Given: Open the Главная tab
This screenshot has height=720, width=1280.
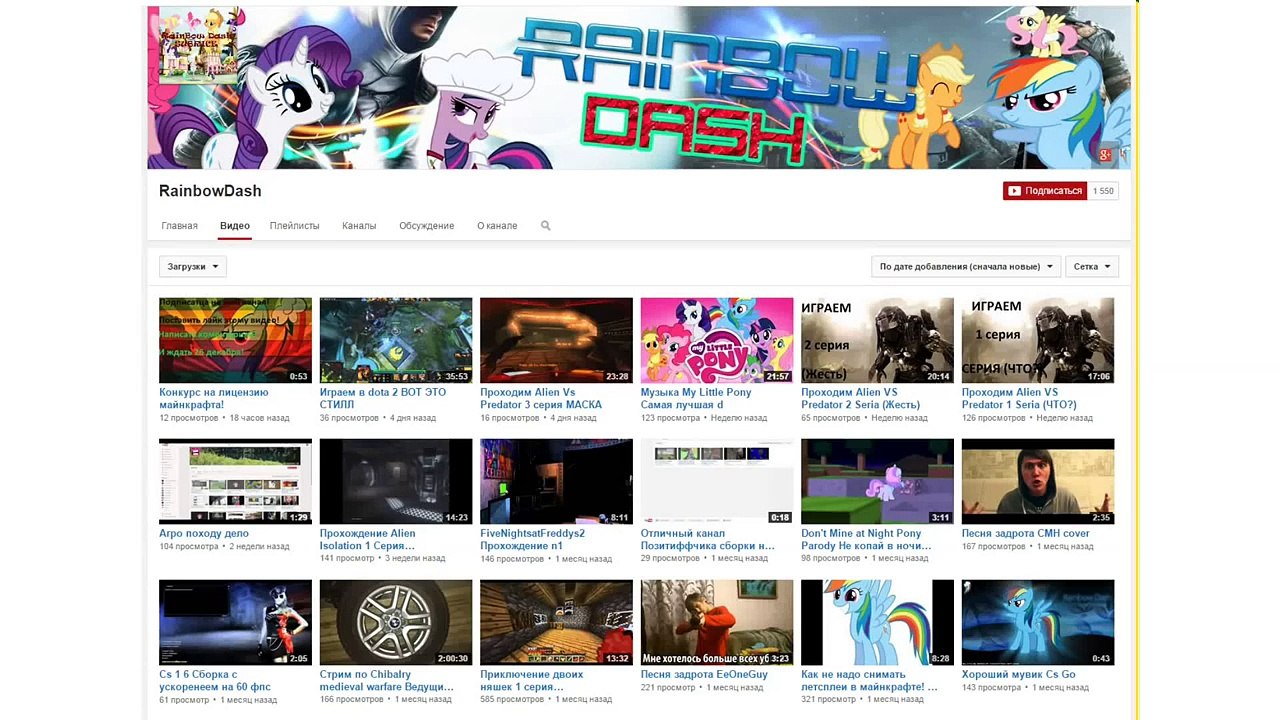Looking at the screenshot, I should pyautogui.click(x=180, y=226).
